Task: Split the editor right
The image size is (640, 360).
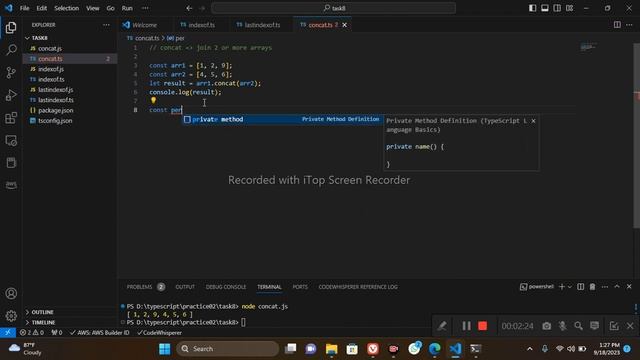Action: 617,25
